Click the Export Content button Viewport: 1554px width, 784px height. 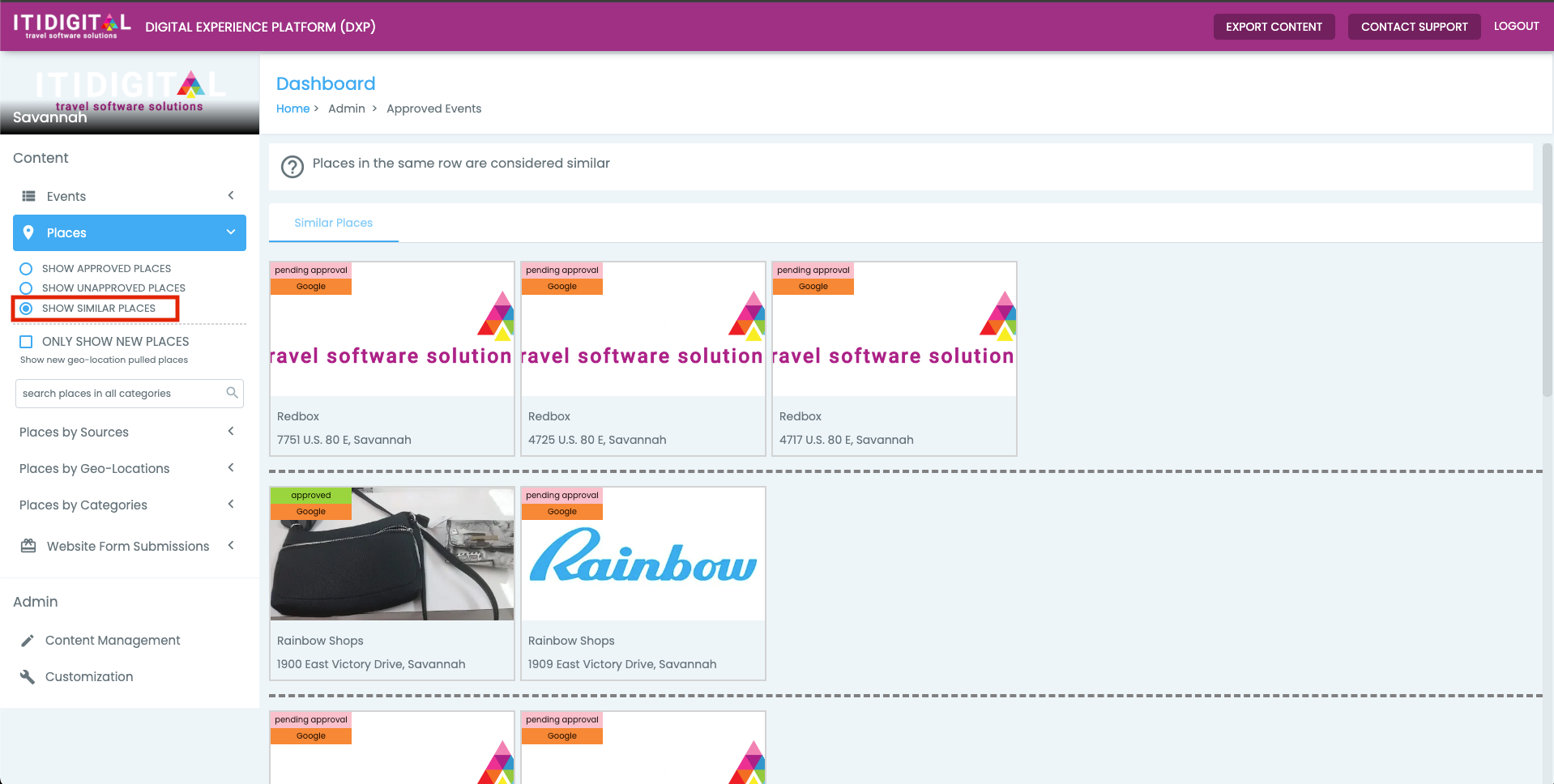coord(1274,27)
